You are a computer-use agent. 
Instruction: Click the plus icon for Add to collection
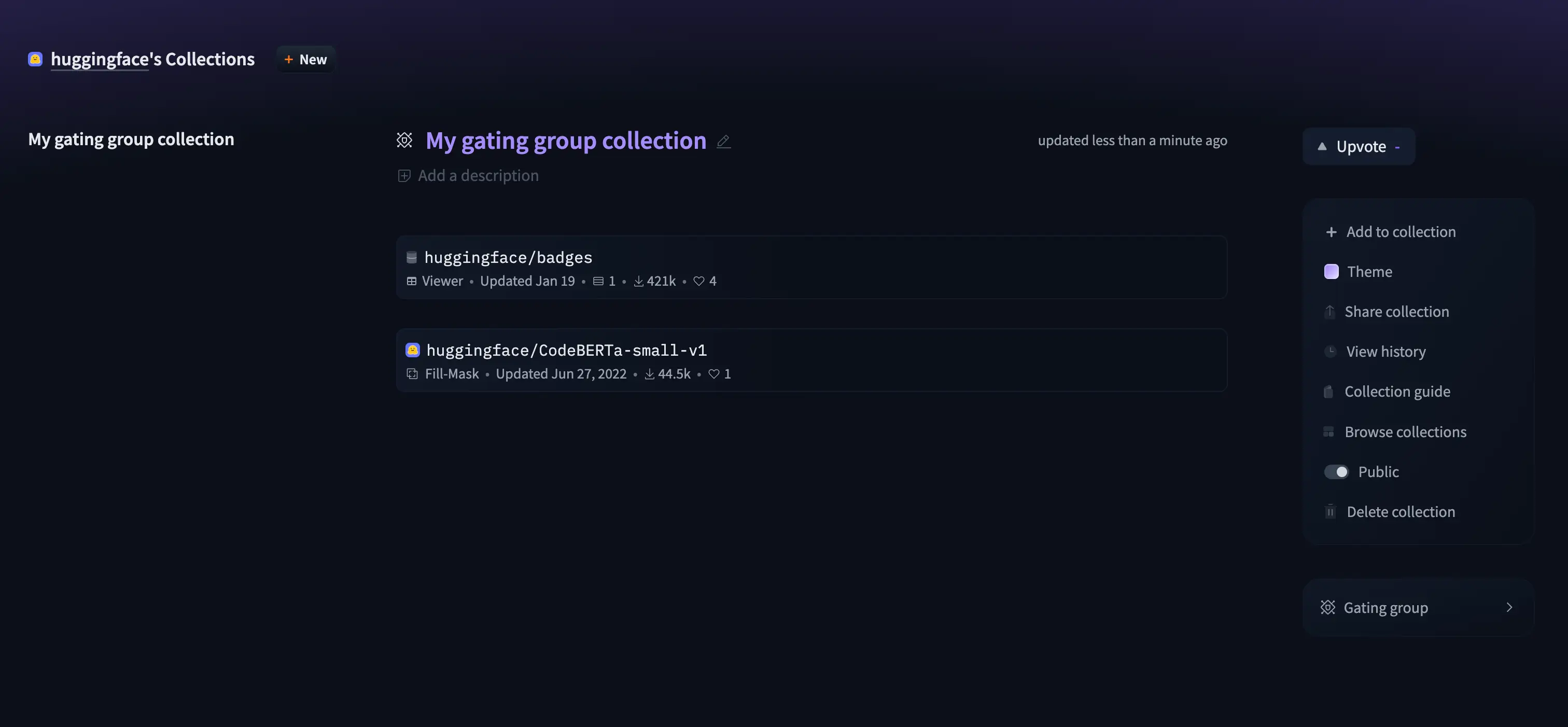coord(1331,232)
